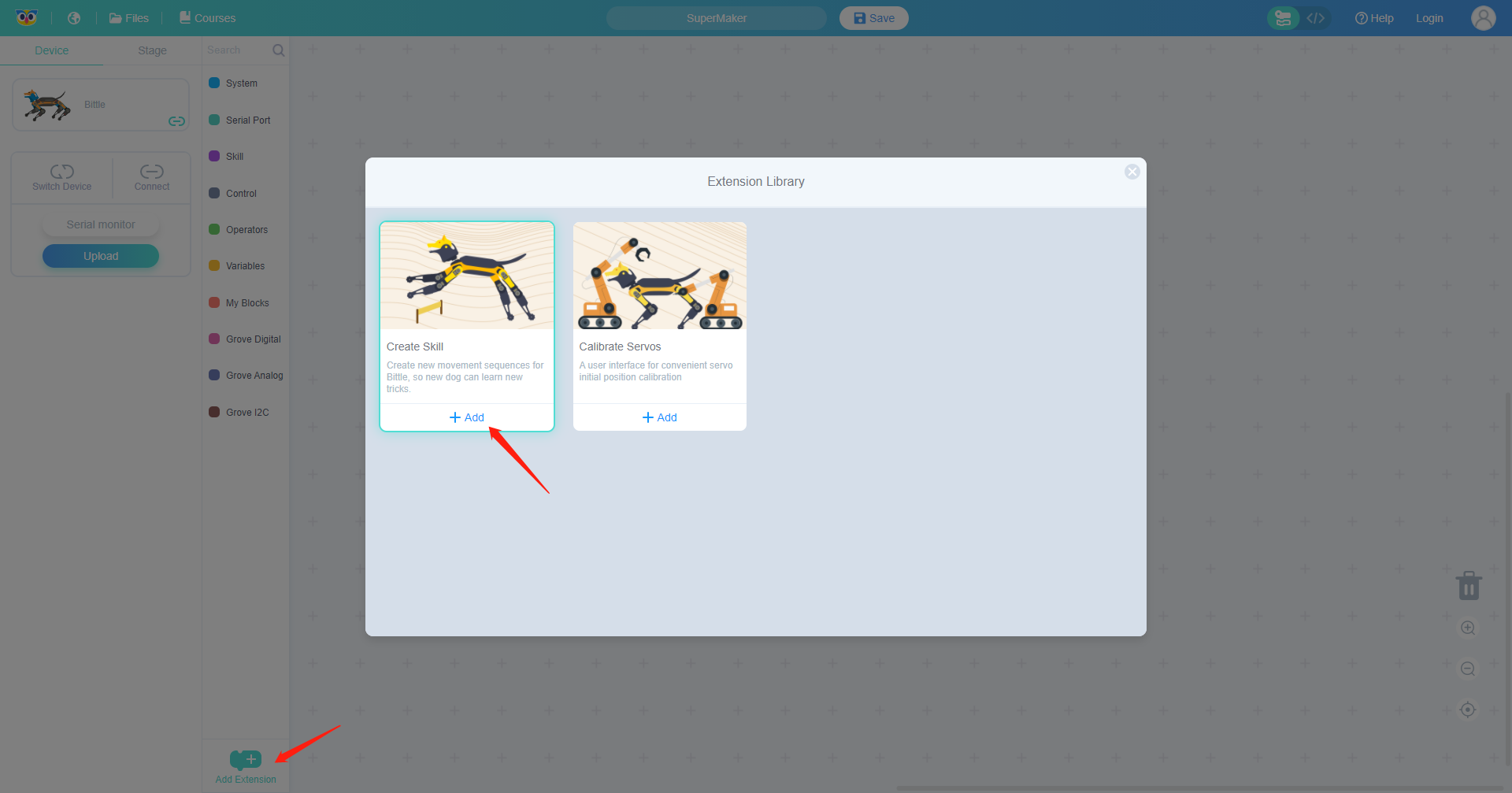Switch to the Device tab
Screen dimensions: 1512x793
tap(51, 50)
